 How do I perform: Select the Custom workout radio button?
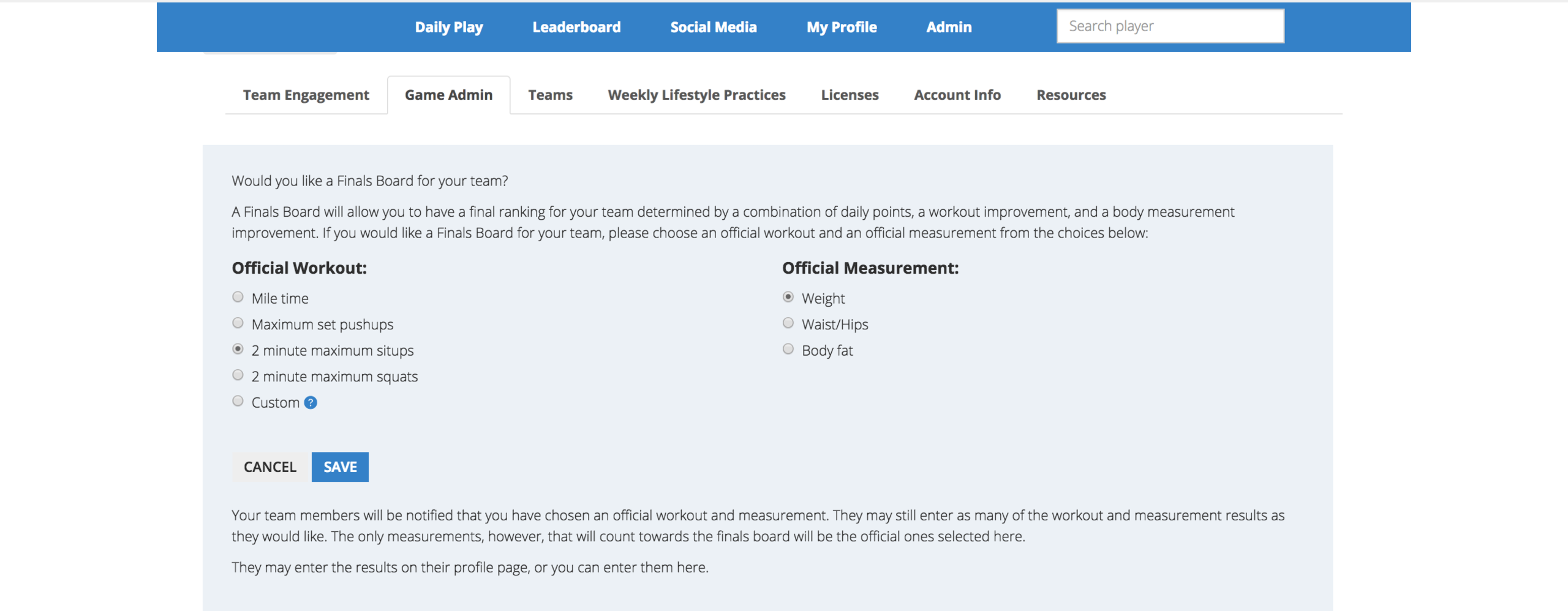238,402
